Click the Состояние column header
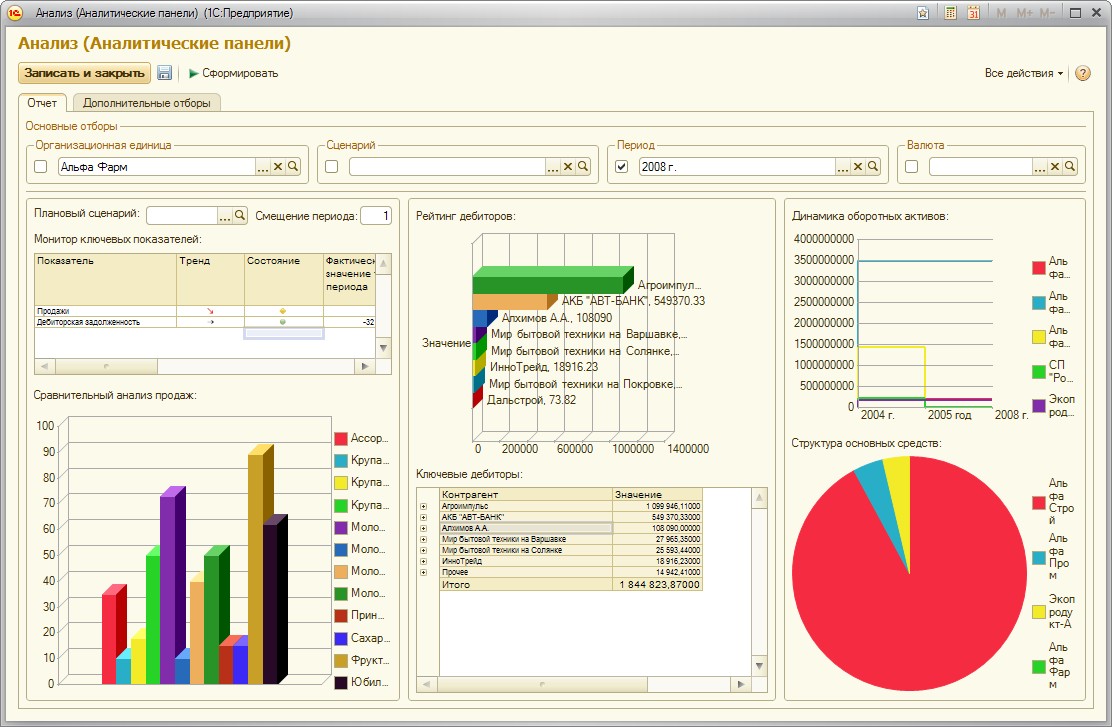The height and width of the screenshot is (727, 1112). pyautogui.click(x=284, y=279)
